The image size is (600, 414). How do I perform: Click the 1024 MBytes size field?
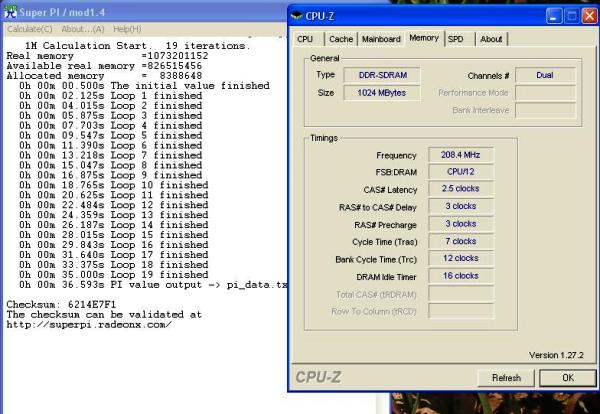coord(382,93)
